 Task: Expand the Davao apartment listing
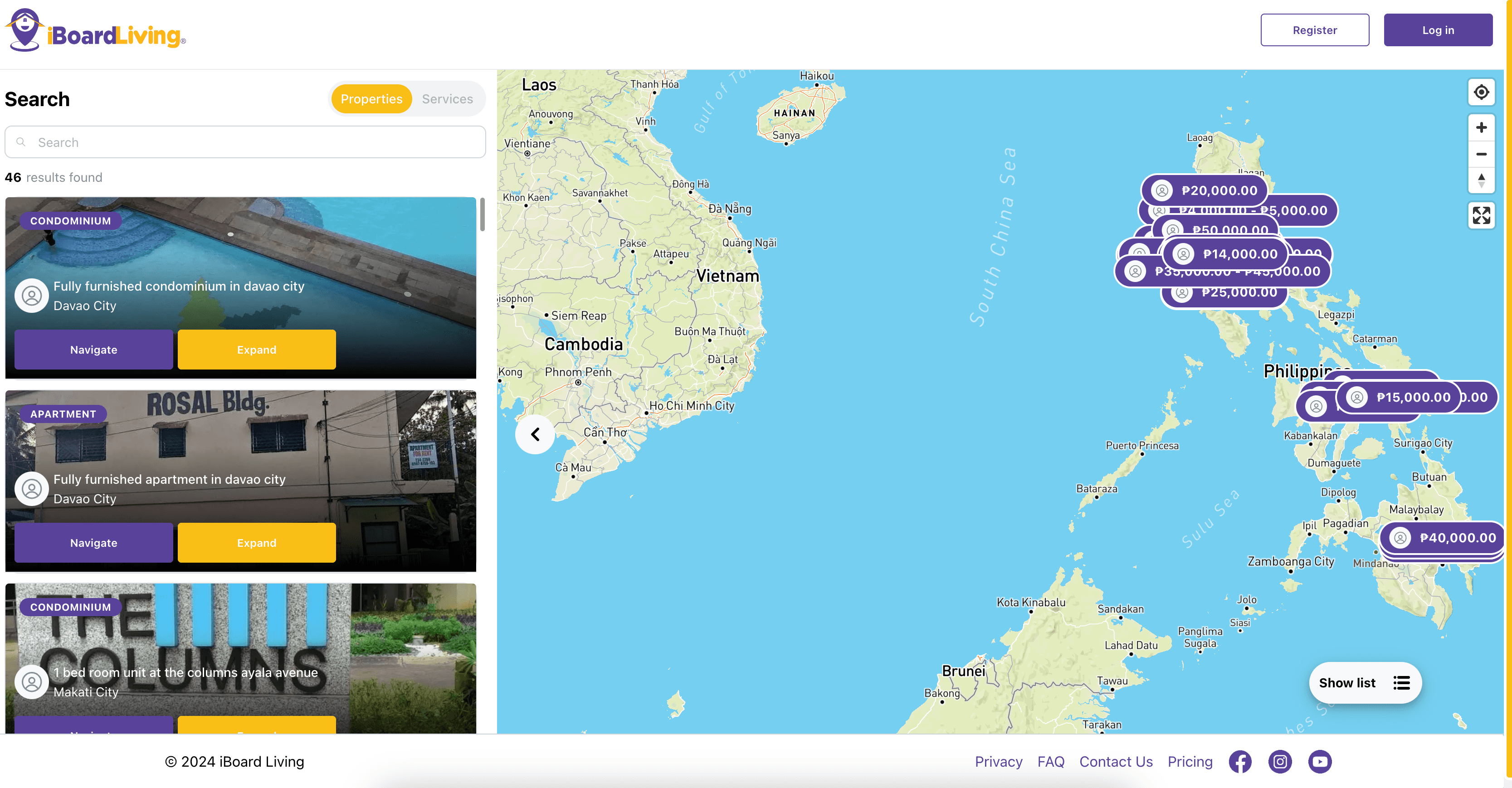click(x=257, y=543)
